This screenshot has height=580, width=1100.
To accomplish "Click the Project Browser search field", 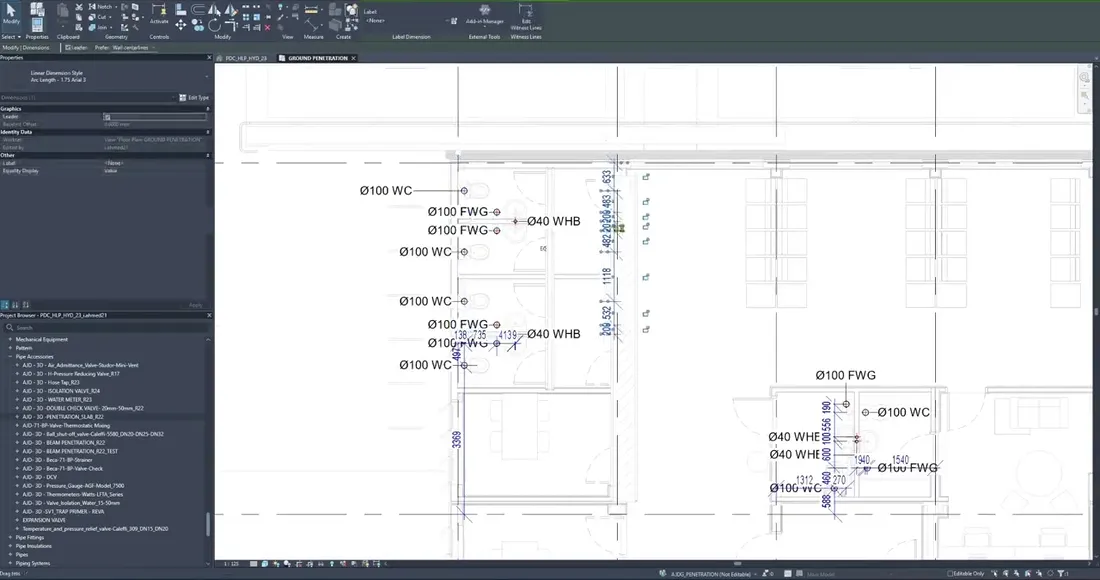I will point(105,328).
